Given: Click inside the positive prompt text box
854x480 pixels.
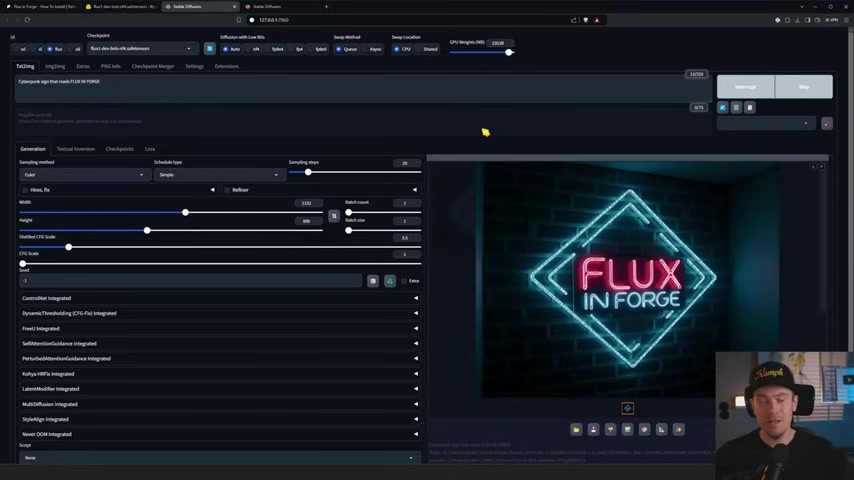Looking at the screenshot, I should click(363, 89).
